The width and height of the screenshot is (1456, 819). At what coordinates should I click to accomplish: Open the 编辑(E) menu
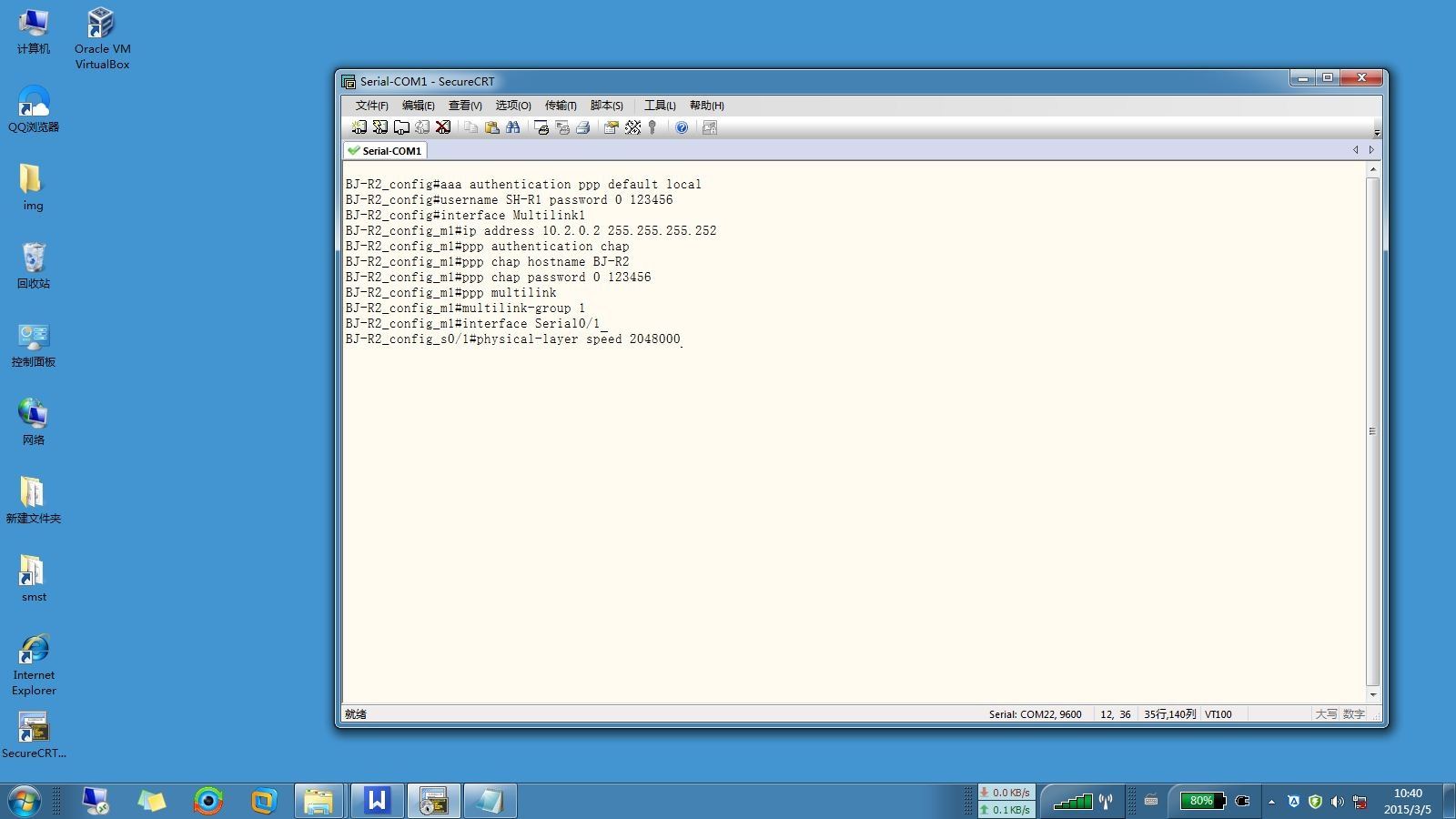[x=418, y=106]
